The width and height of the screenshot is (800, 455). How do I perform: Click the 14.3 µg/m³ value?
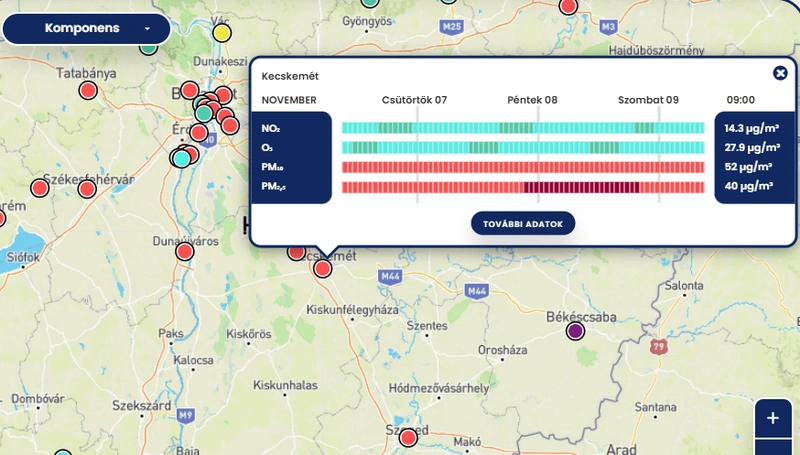[752, 129]
